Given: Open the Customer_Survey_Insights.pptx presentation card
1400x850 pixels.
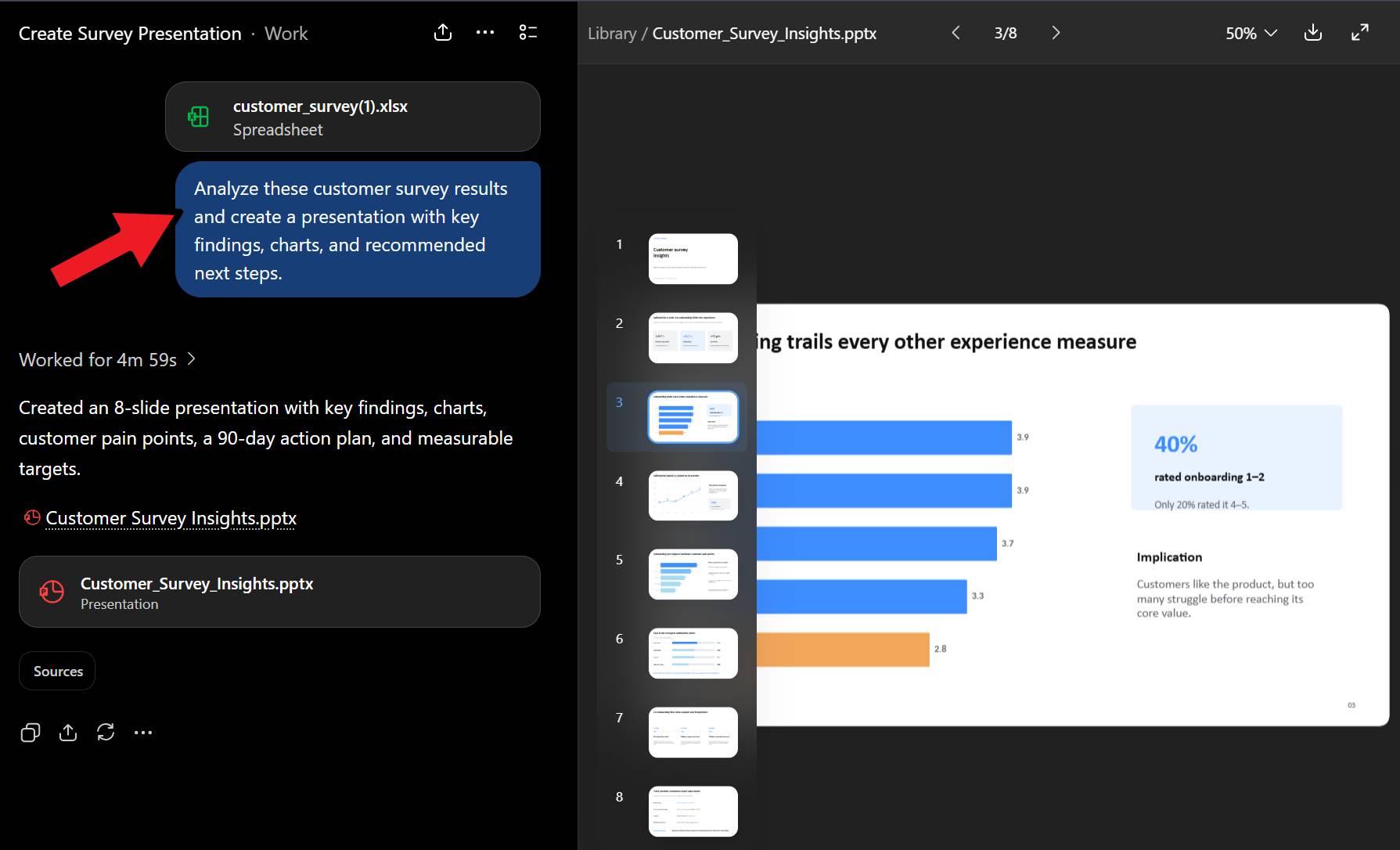Looking at the screenshot, I should click(x=279, y=592).
